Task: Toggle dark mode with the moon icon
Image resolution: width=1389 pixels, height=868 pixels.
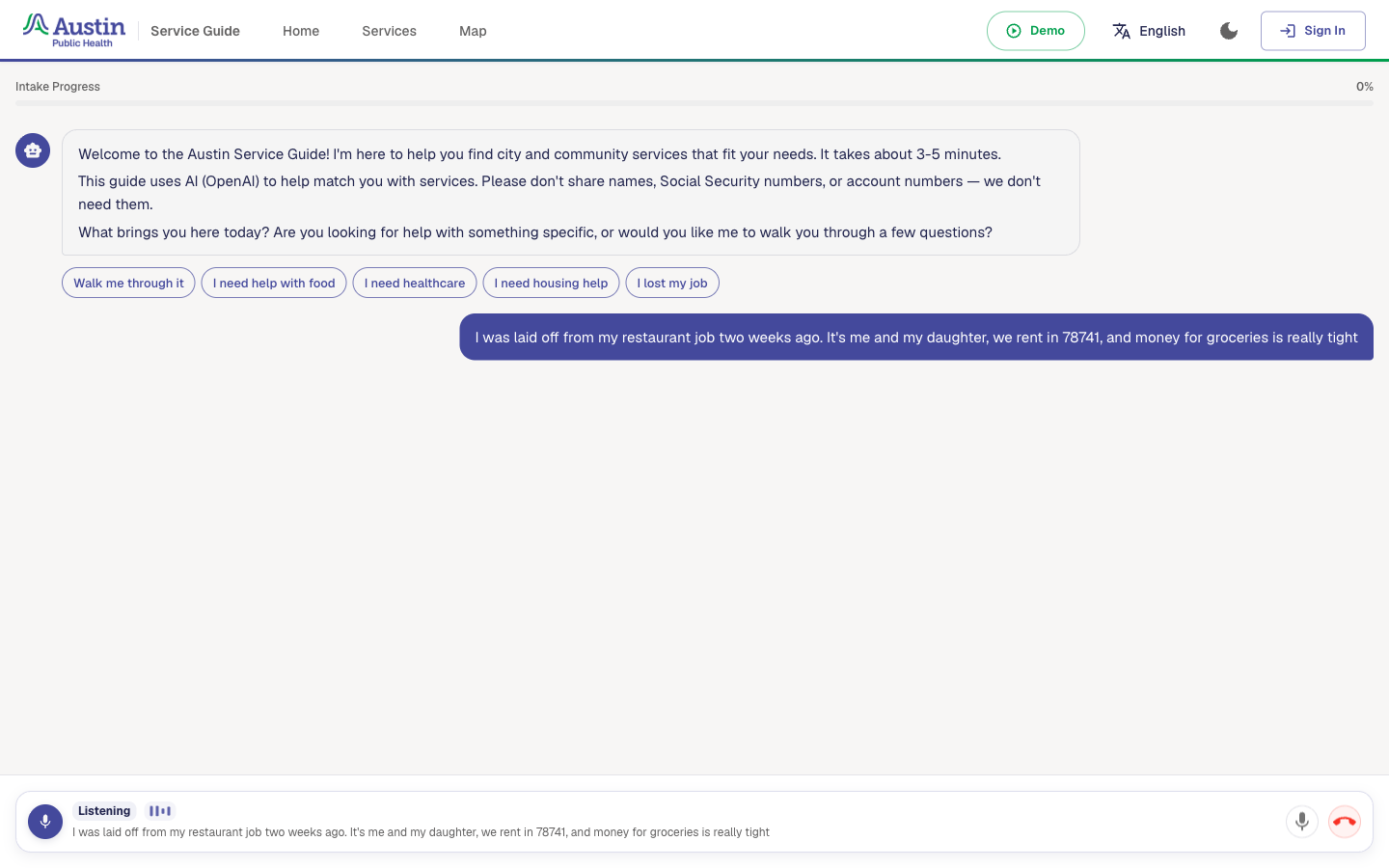Action: point(1229,31)
